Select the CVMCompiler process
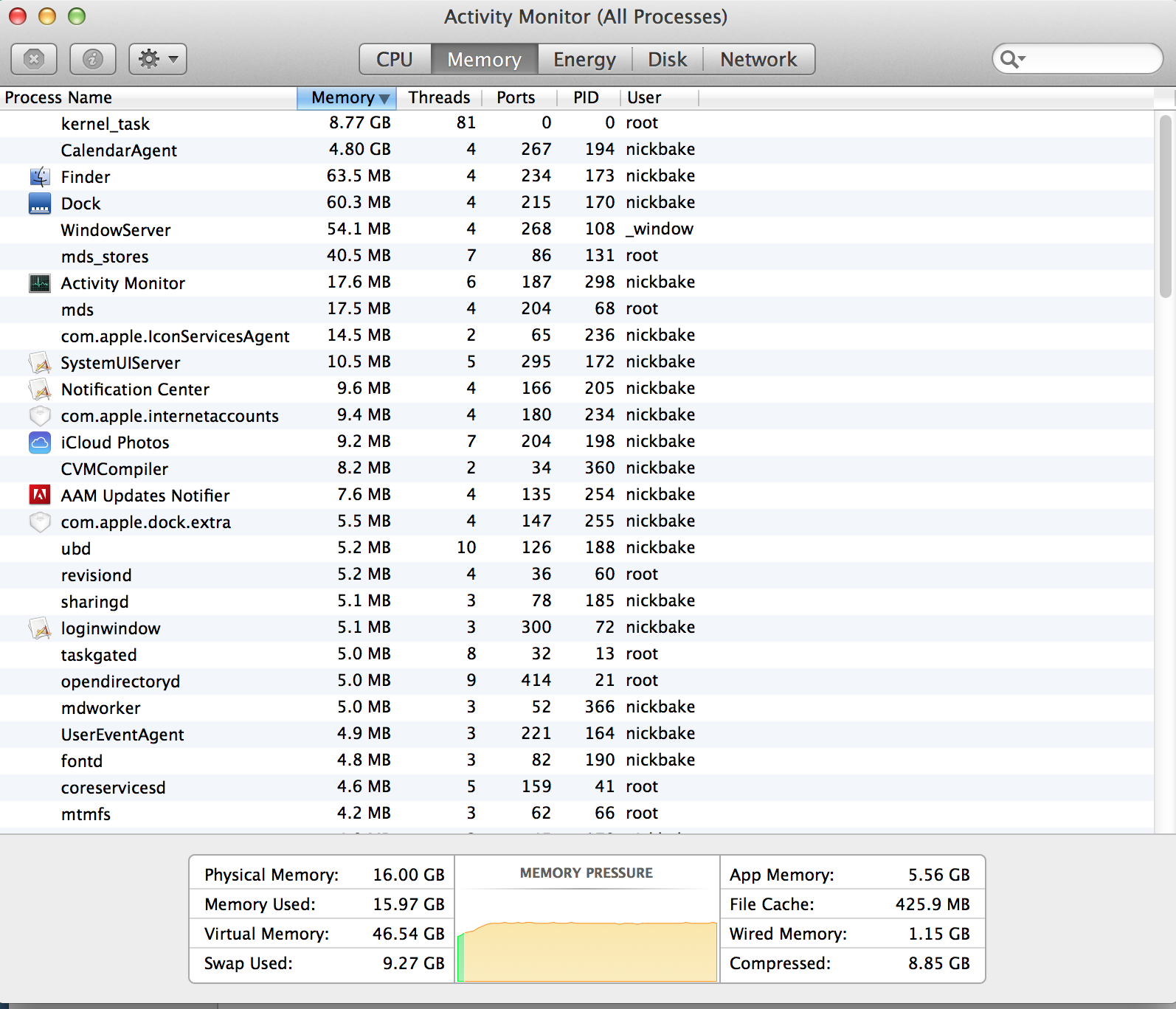 pyautogui.click(x=577, y=469)
